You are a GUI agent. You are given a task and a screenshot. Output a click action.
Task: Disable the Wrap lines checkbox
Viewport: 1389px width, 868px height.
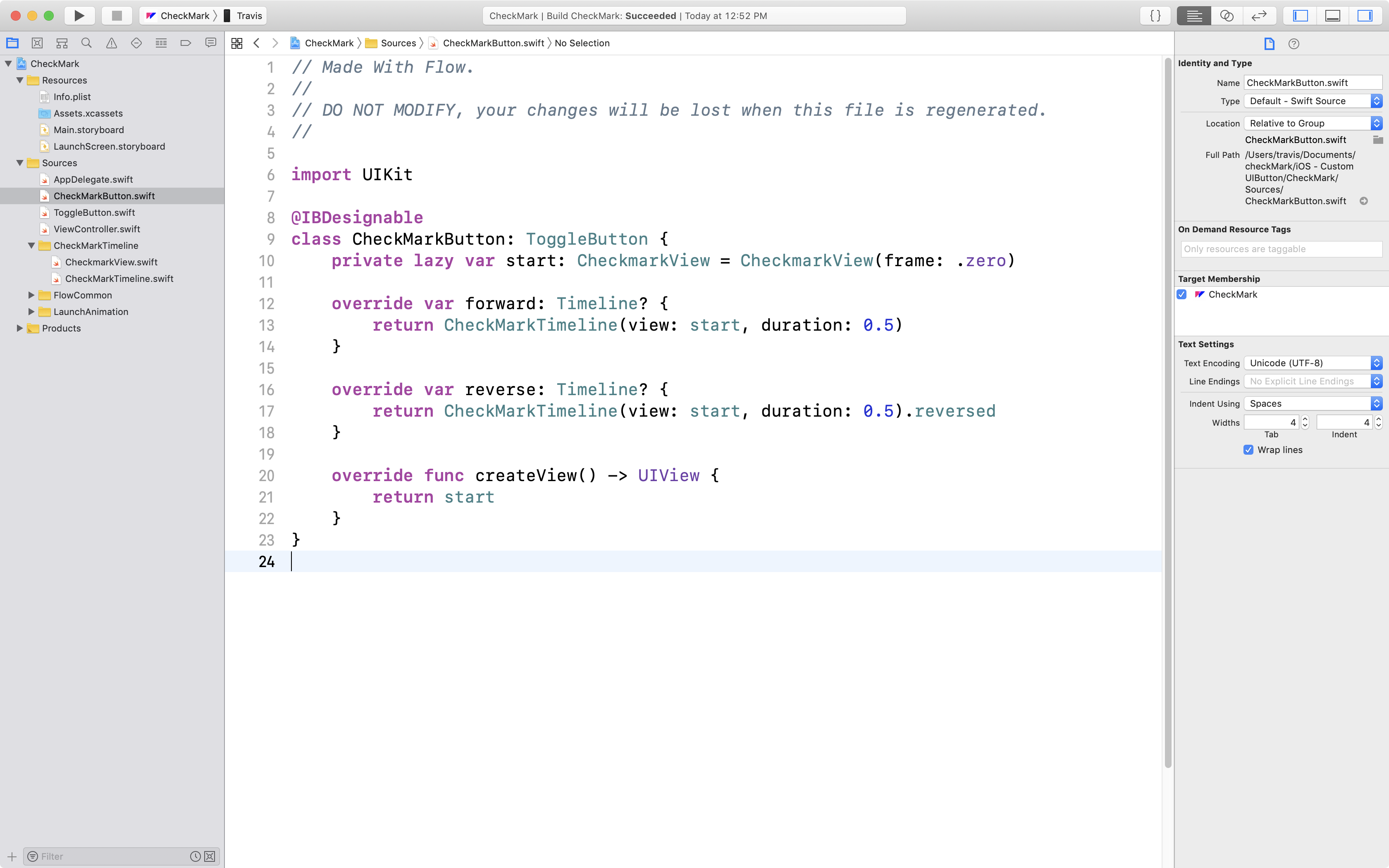(x=1248, y=450)
